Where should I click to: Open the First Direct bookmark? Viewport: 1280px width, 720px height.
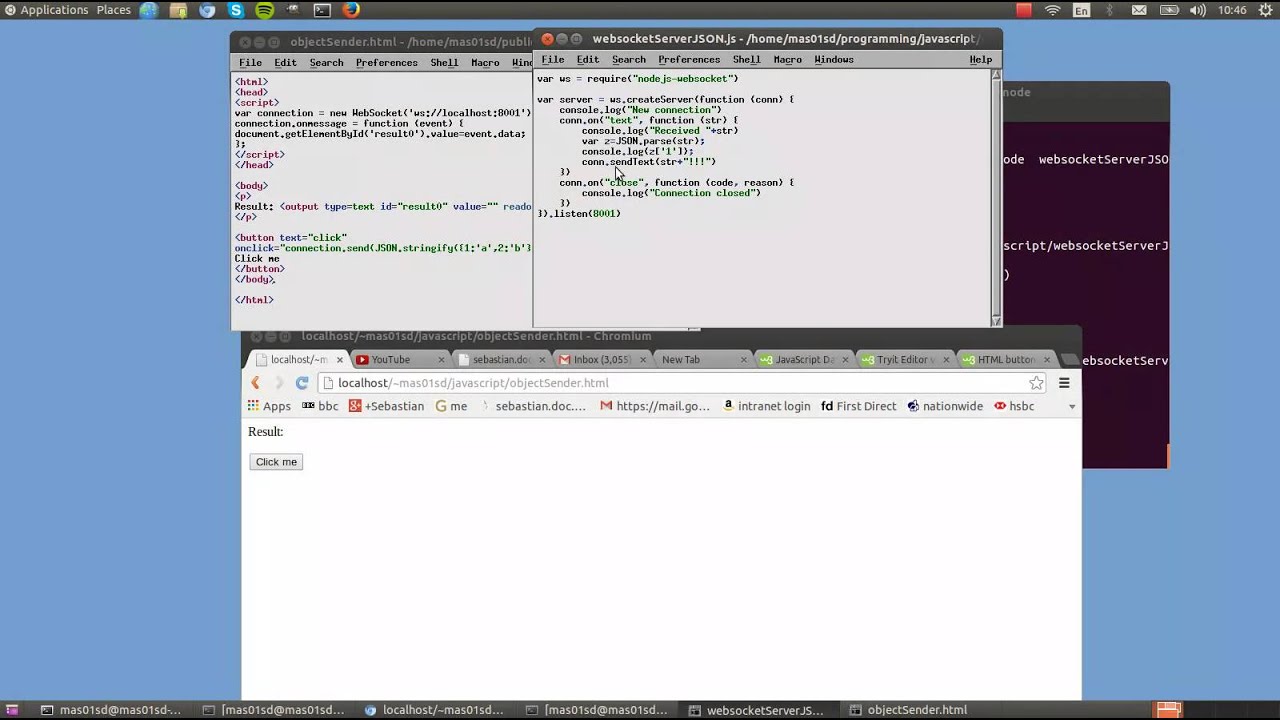click(858, 407)
